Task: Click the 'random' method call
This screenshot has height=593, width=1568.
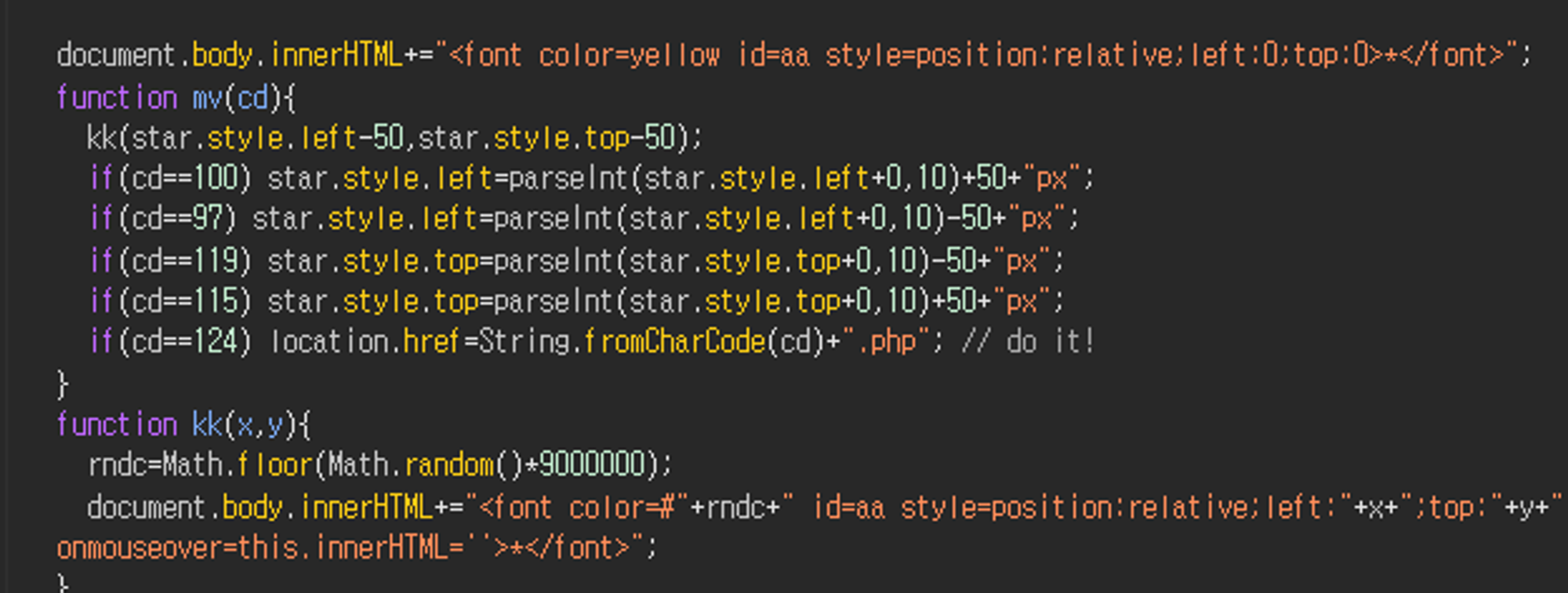Action: (x=448, y=465)
